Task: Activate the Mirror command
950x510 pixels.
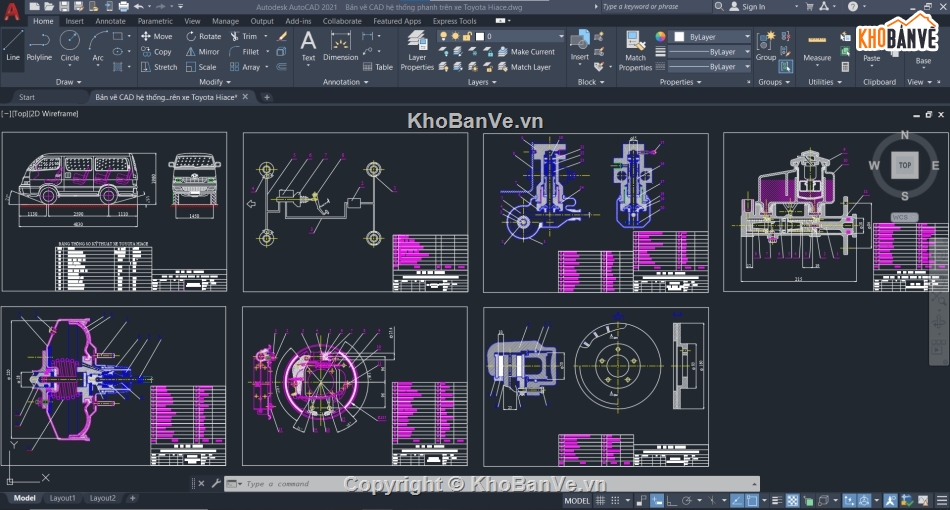Action: click(202, 52)
